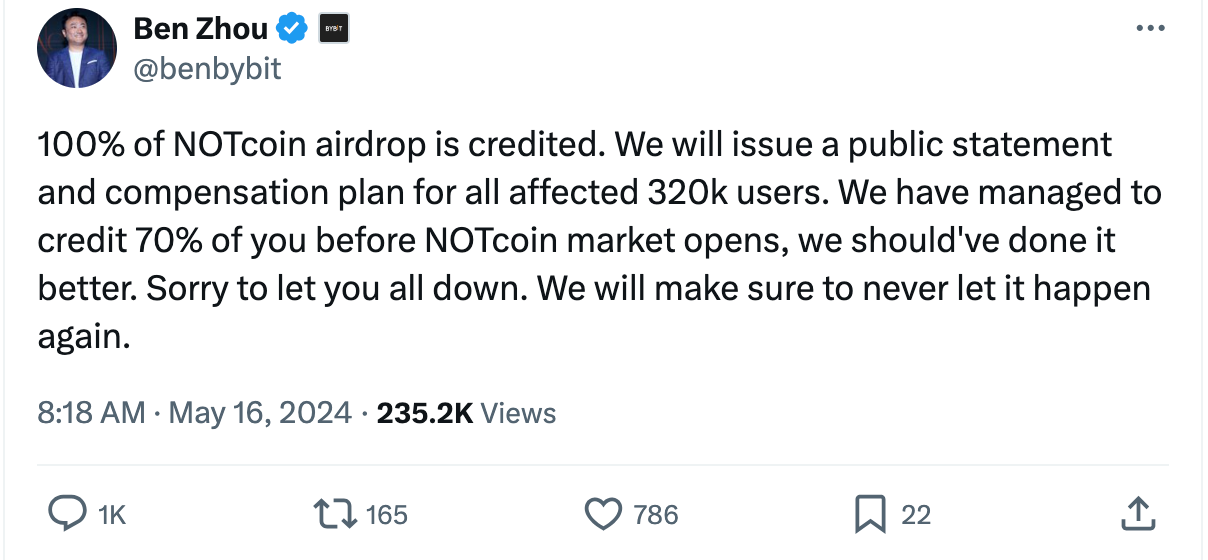Click the 165 repost count

tap(386, 515)
